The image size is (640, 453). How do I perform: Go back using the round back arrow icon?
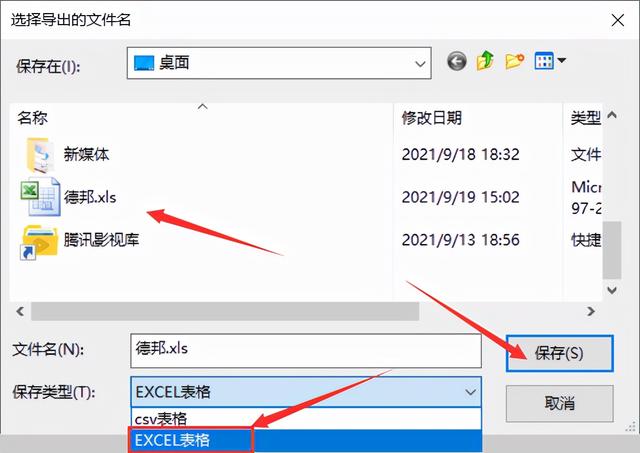(456, 62)
